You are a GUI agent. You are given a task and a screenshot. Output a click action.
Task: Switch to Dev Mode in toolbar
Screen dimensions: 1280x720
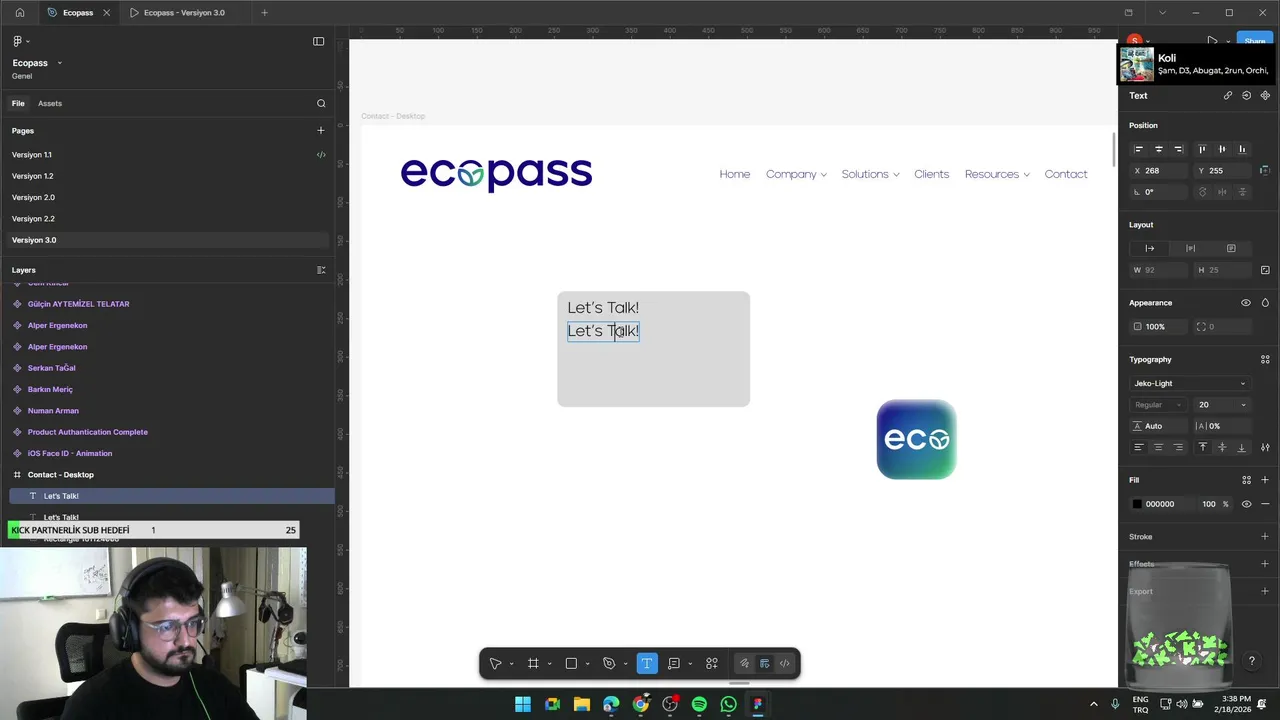[x=784, y=663]
